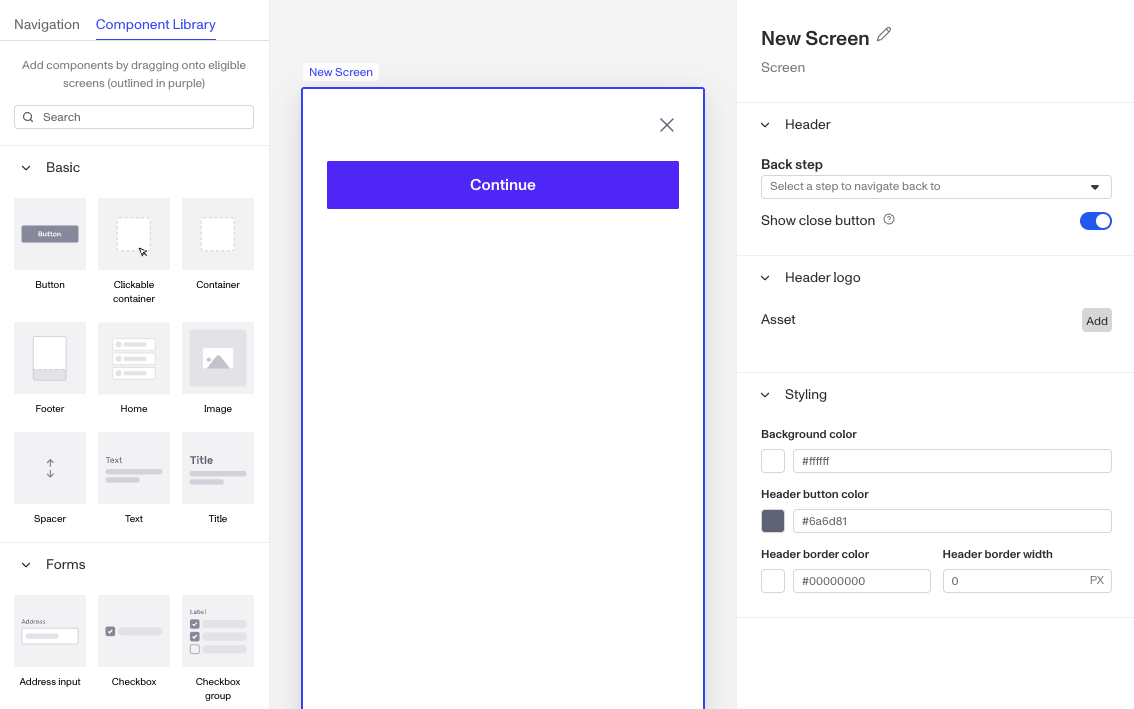Open the Header button color swatch
Screen dimensions: 1134x709
click(x=772, y=521)
